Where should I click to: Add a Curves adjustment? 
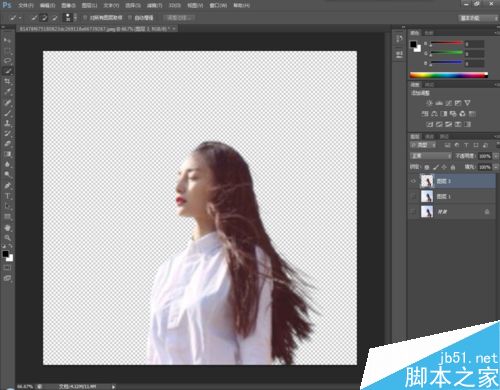click(449, 103)
